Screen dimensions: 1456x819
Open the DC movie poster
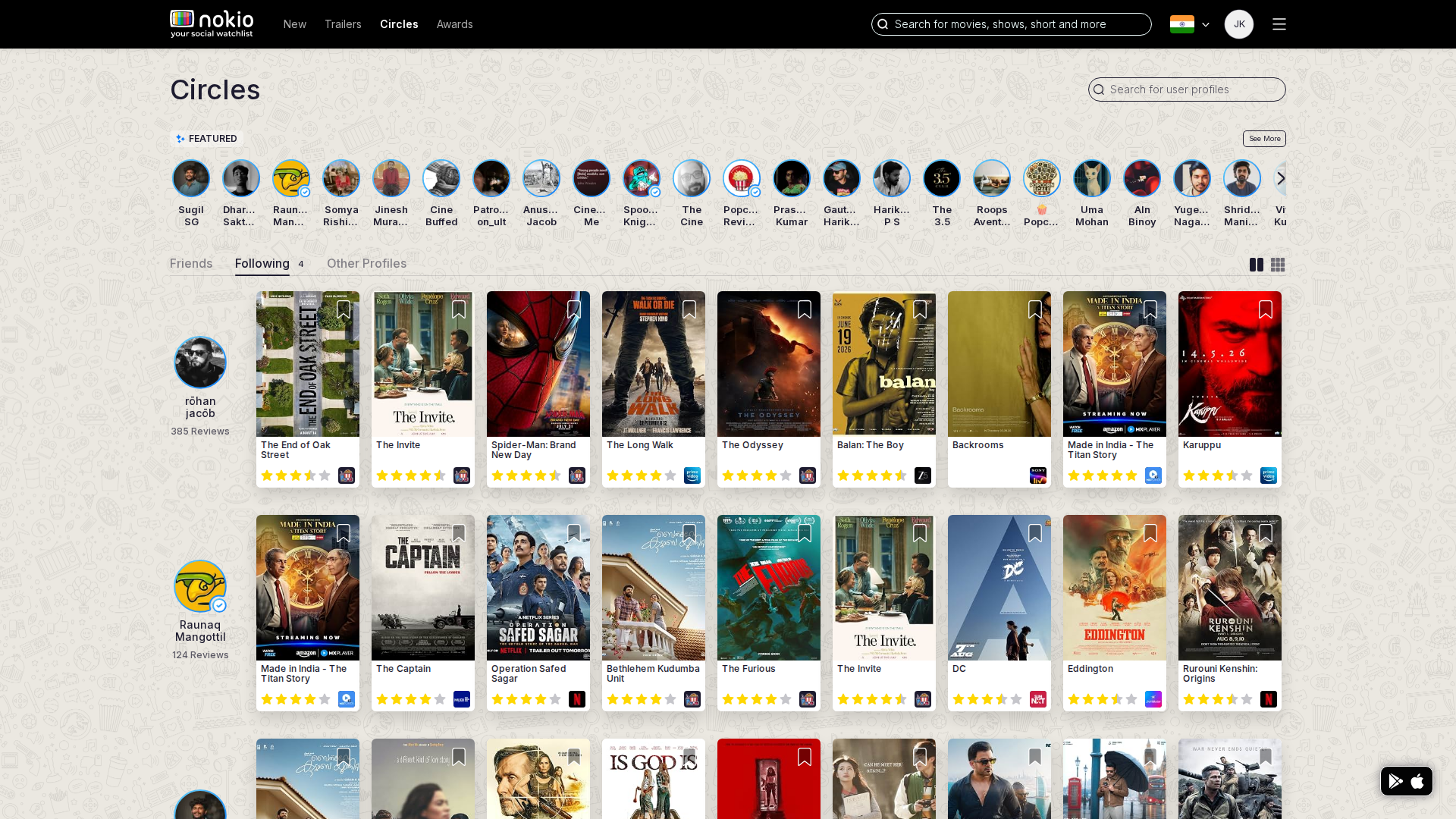point(999,588)
